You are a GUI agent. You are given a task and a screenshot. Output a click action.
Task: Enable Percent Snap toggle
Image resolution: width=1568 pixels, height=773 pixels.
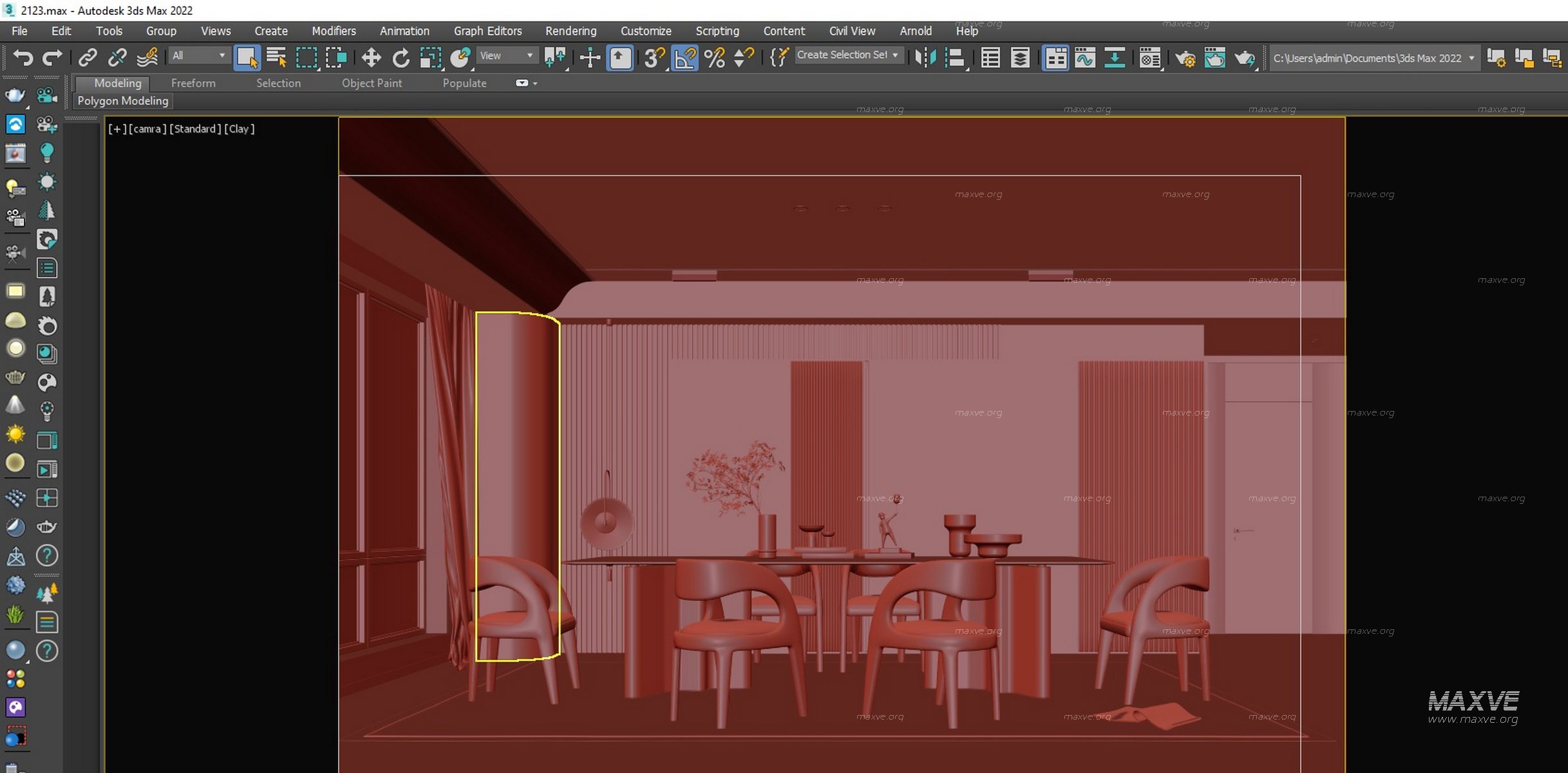point(713,57)
